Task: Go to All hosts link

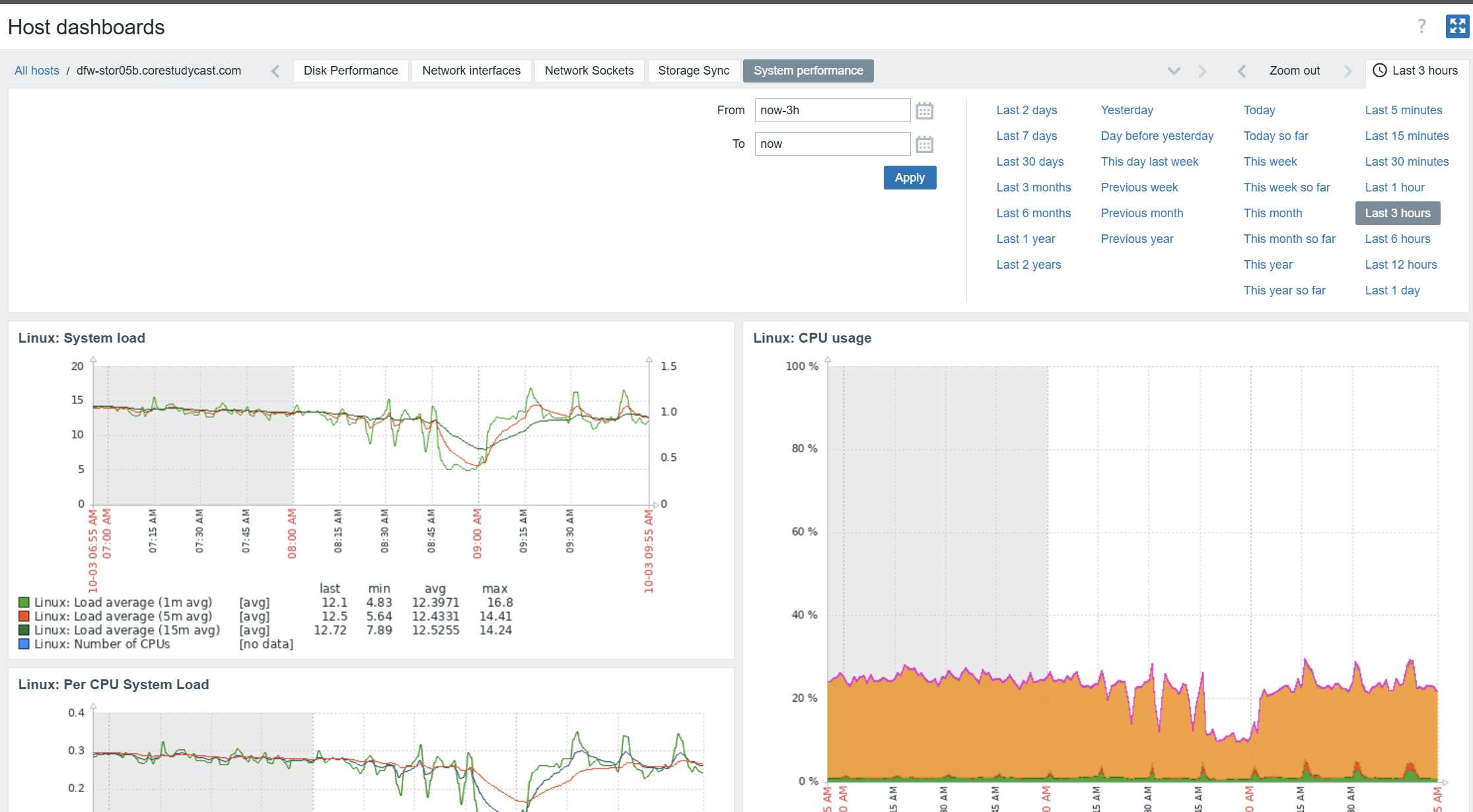Action: 37,71
